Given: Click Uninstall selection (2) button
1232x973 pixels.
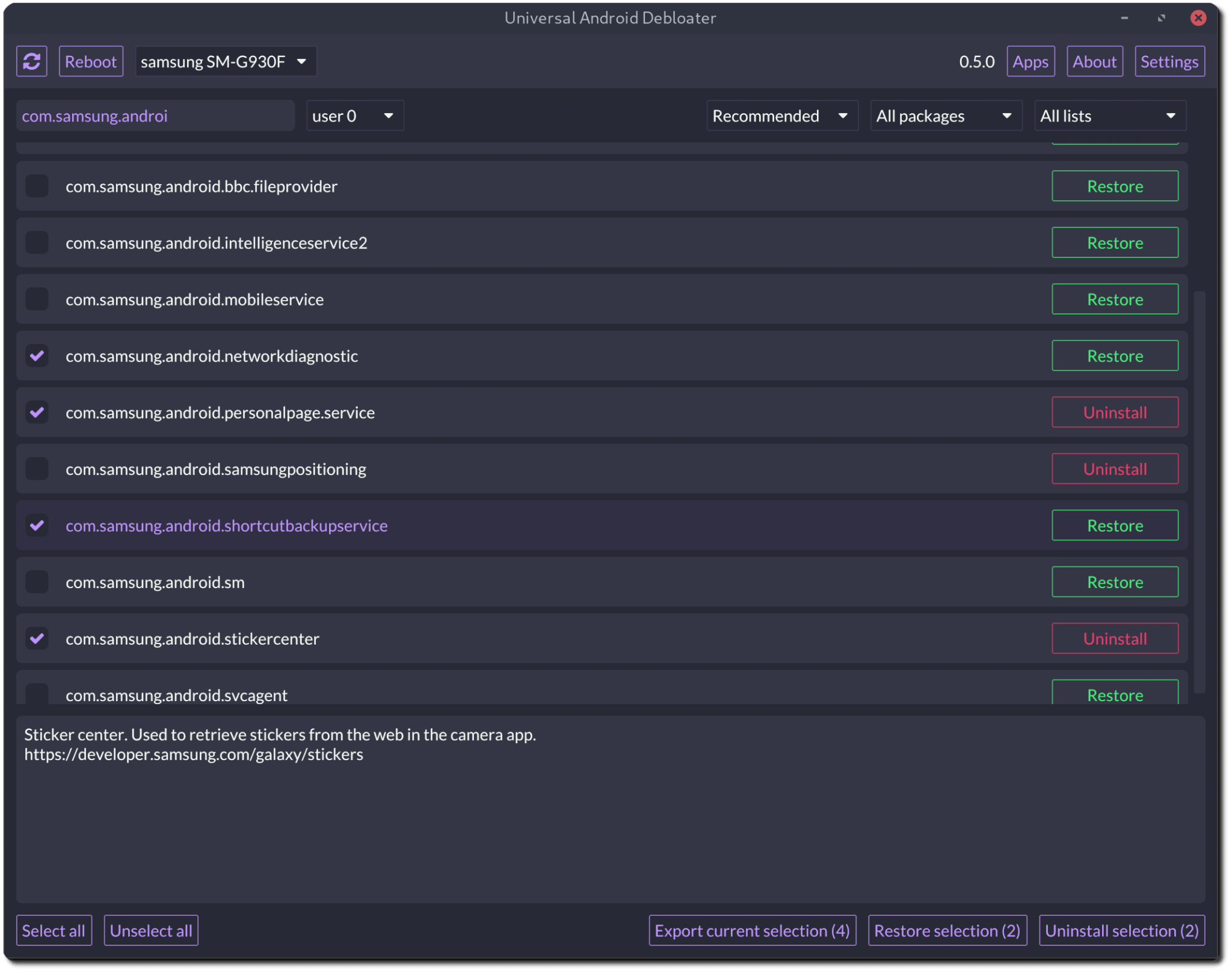Looking at the screenshot, I should tap(1121, 930).
